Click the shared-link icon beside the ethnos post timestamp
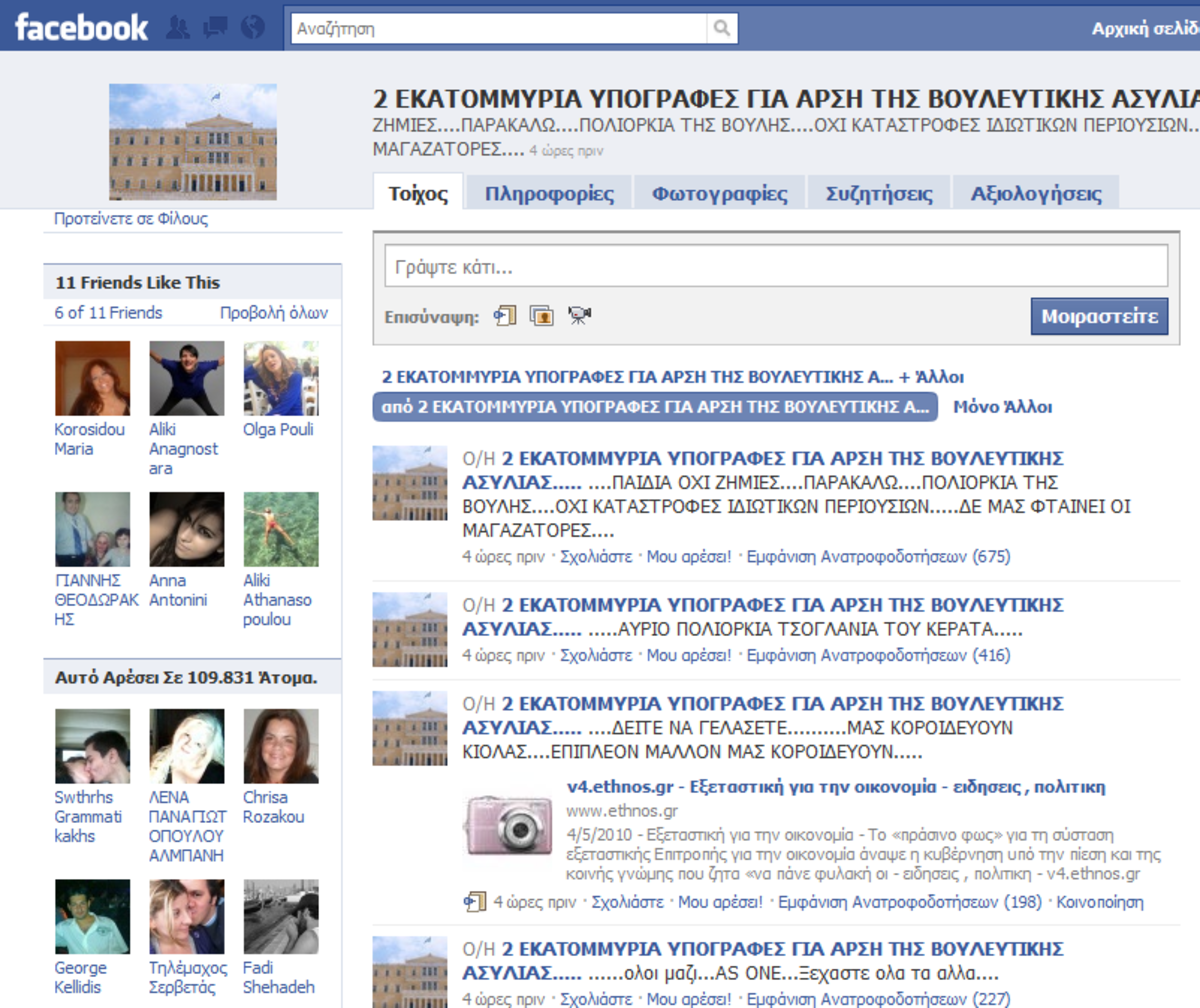Image resolution: width=1200 pixels, height=1008 pixels. [x=475, y=902]
